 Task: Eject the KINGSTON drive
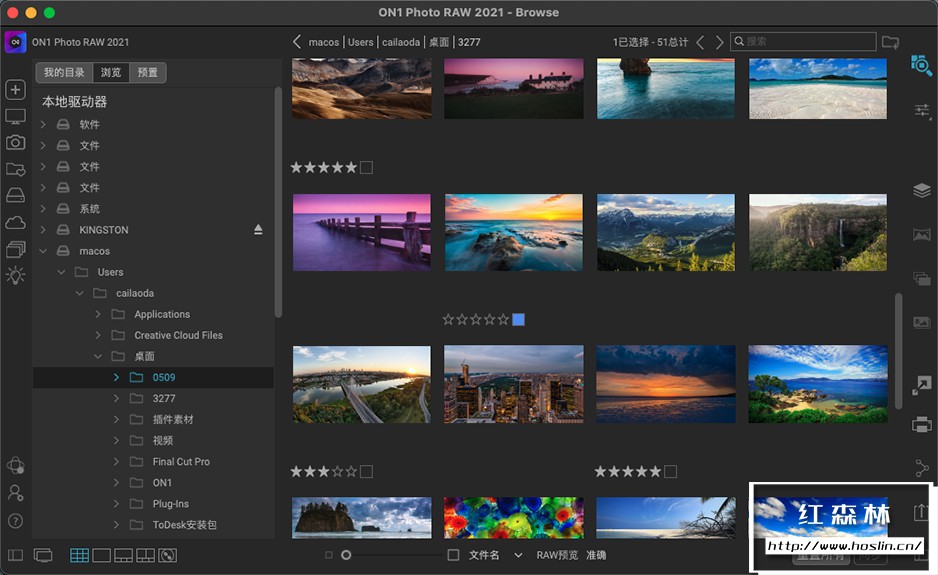[258, 230]
